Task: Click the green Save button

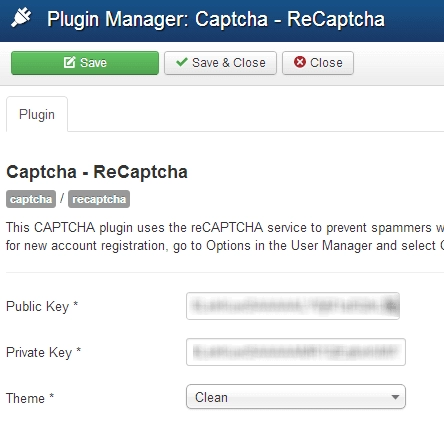Action: (x=85, y=63)
